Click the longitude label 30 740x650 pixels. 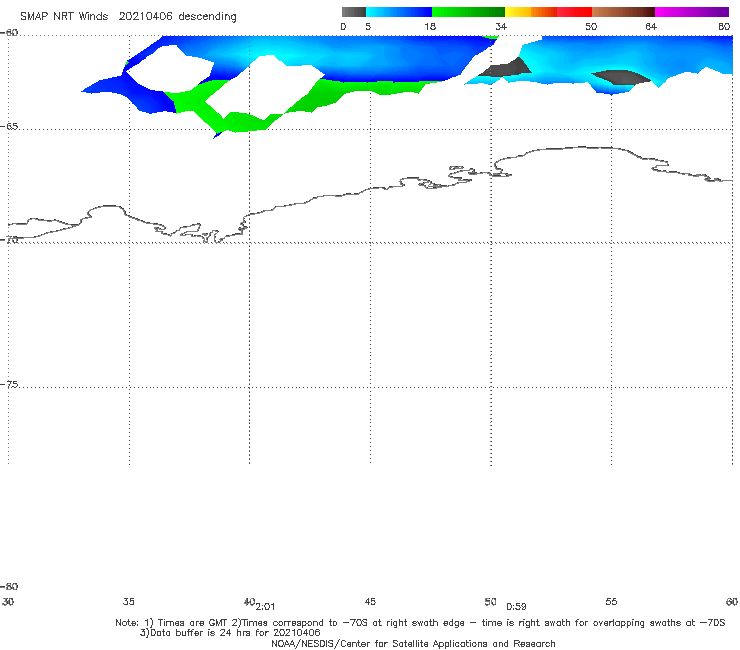pos(8,602)
